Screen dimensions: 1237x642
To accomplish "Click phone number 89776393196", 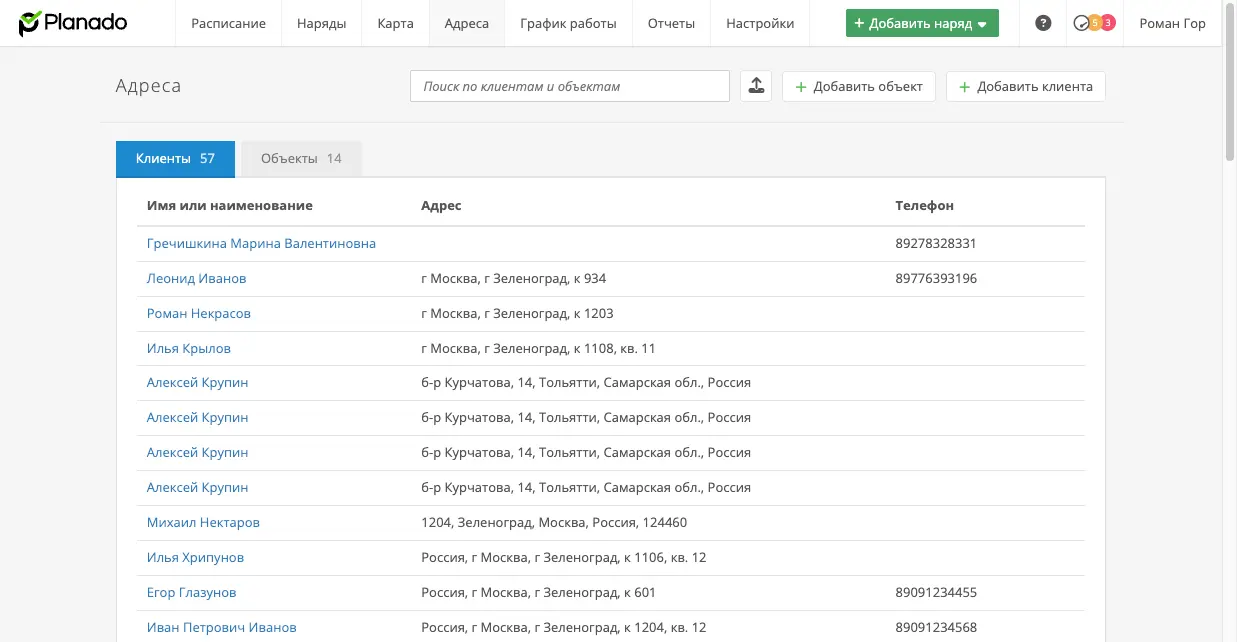I will 936,278.
